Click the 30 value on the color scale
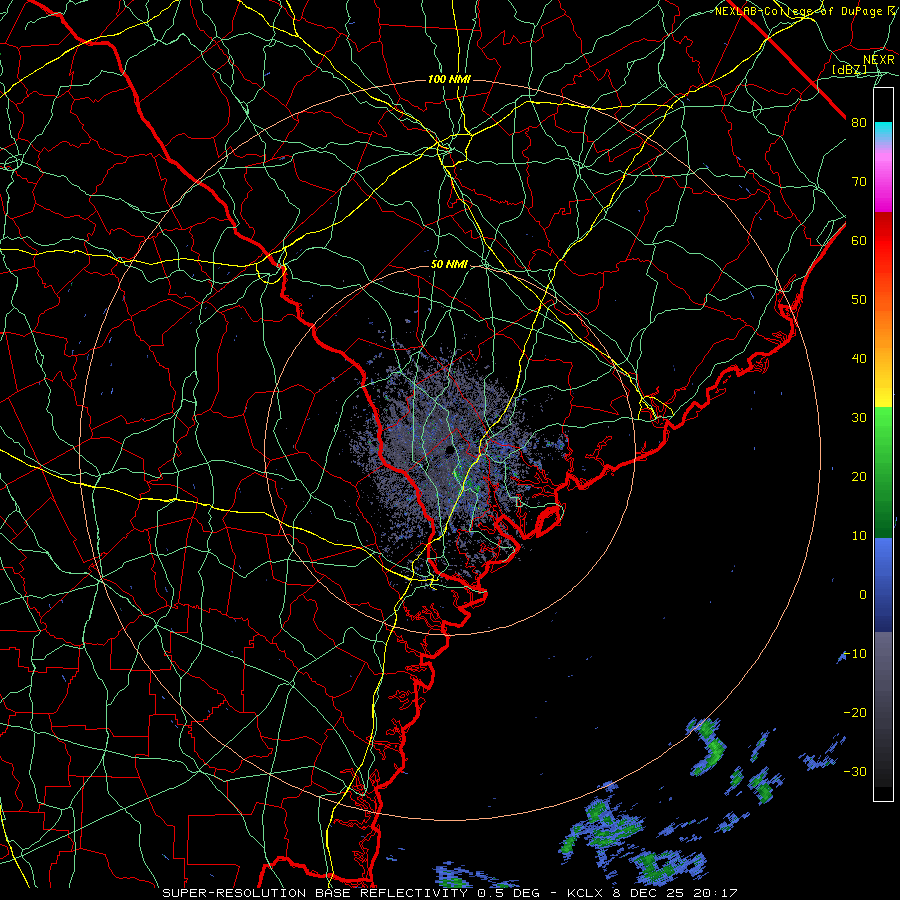Screen dimensions: 900x900 tap(859, 418)
